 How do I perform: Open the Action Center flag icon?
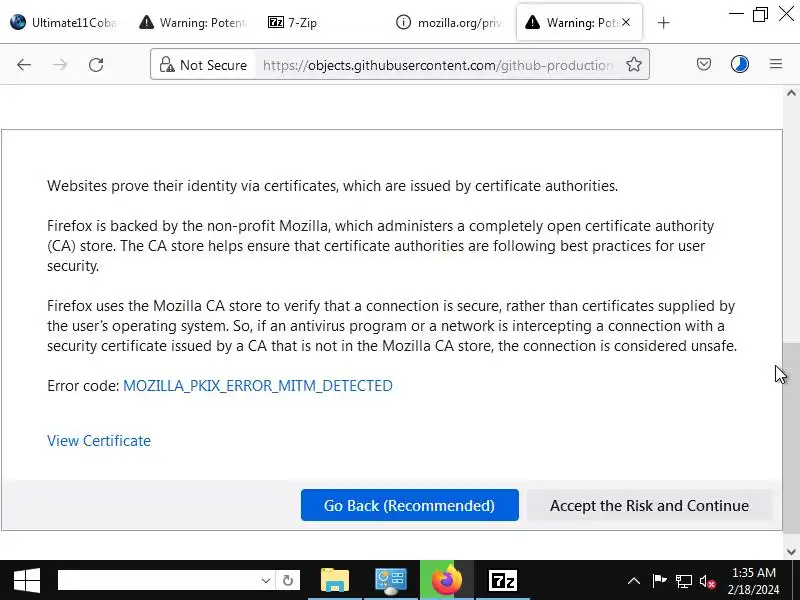tap(659, 581)
